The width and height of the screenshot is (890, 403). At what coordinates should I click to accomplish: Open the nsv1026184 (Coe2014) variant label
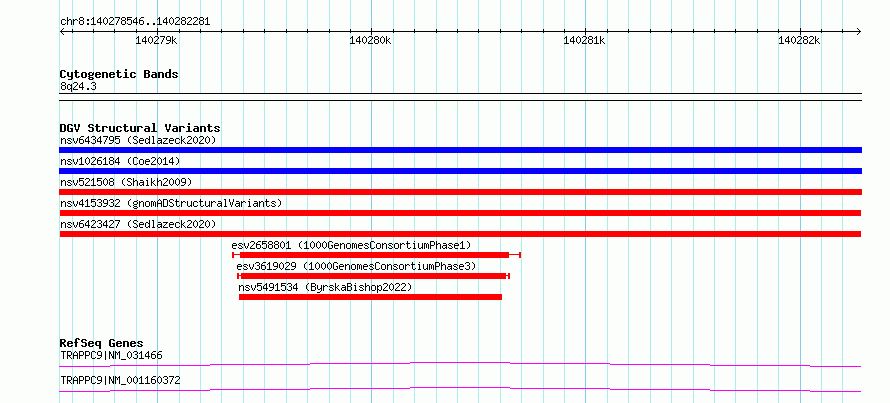click(x=120, y=161)
